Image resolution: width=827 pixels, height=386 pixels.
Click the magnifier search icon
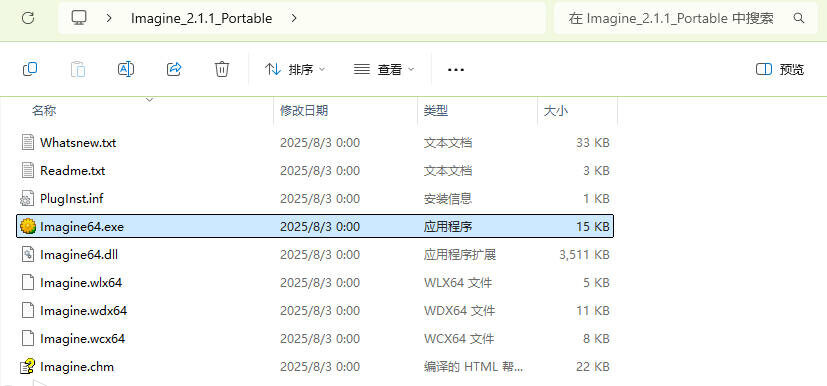799,18
